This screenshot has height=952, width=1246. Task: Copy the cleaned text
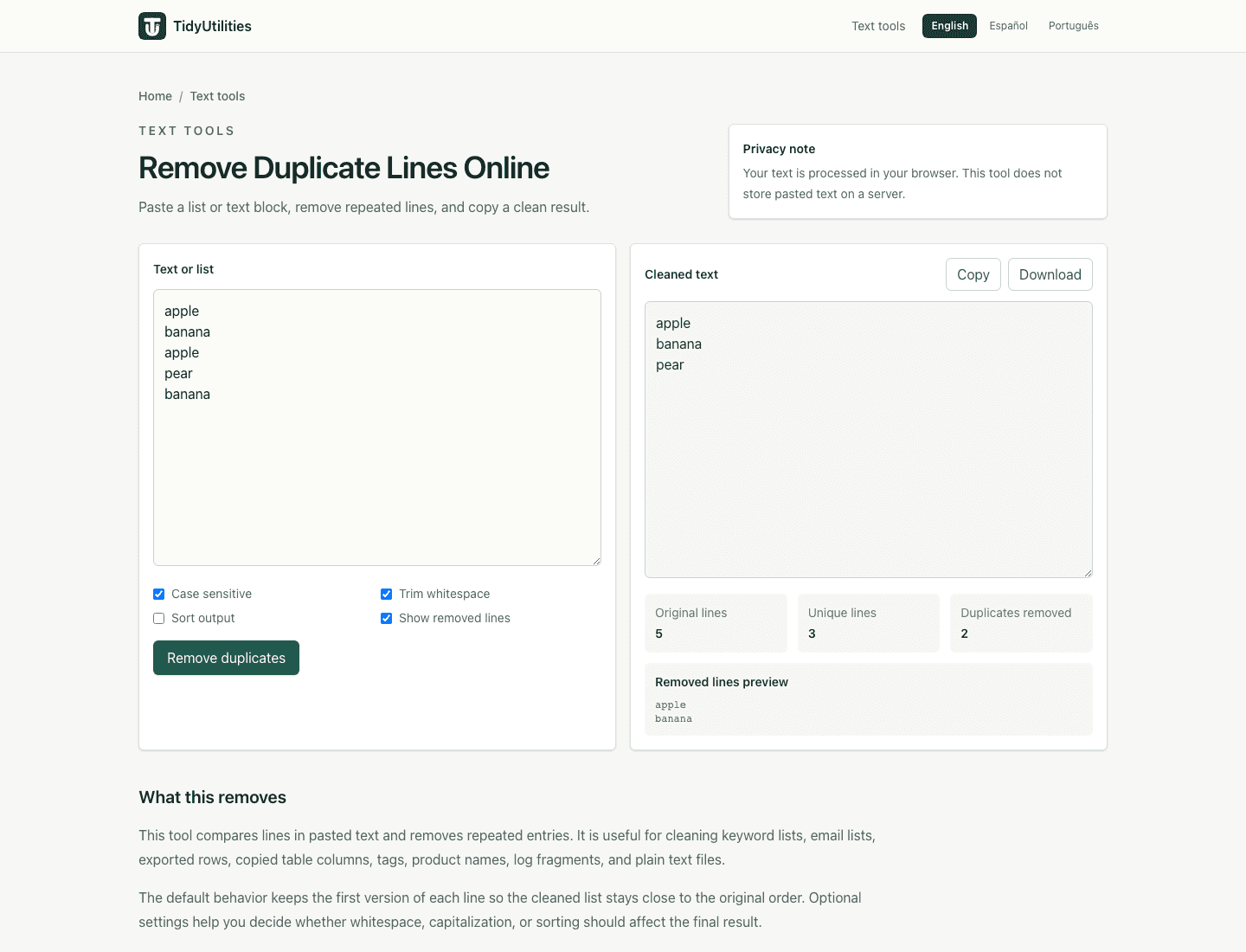pyautogui.click(x=973, y=274)
